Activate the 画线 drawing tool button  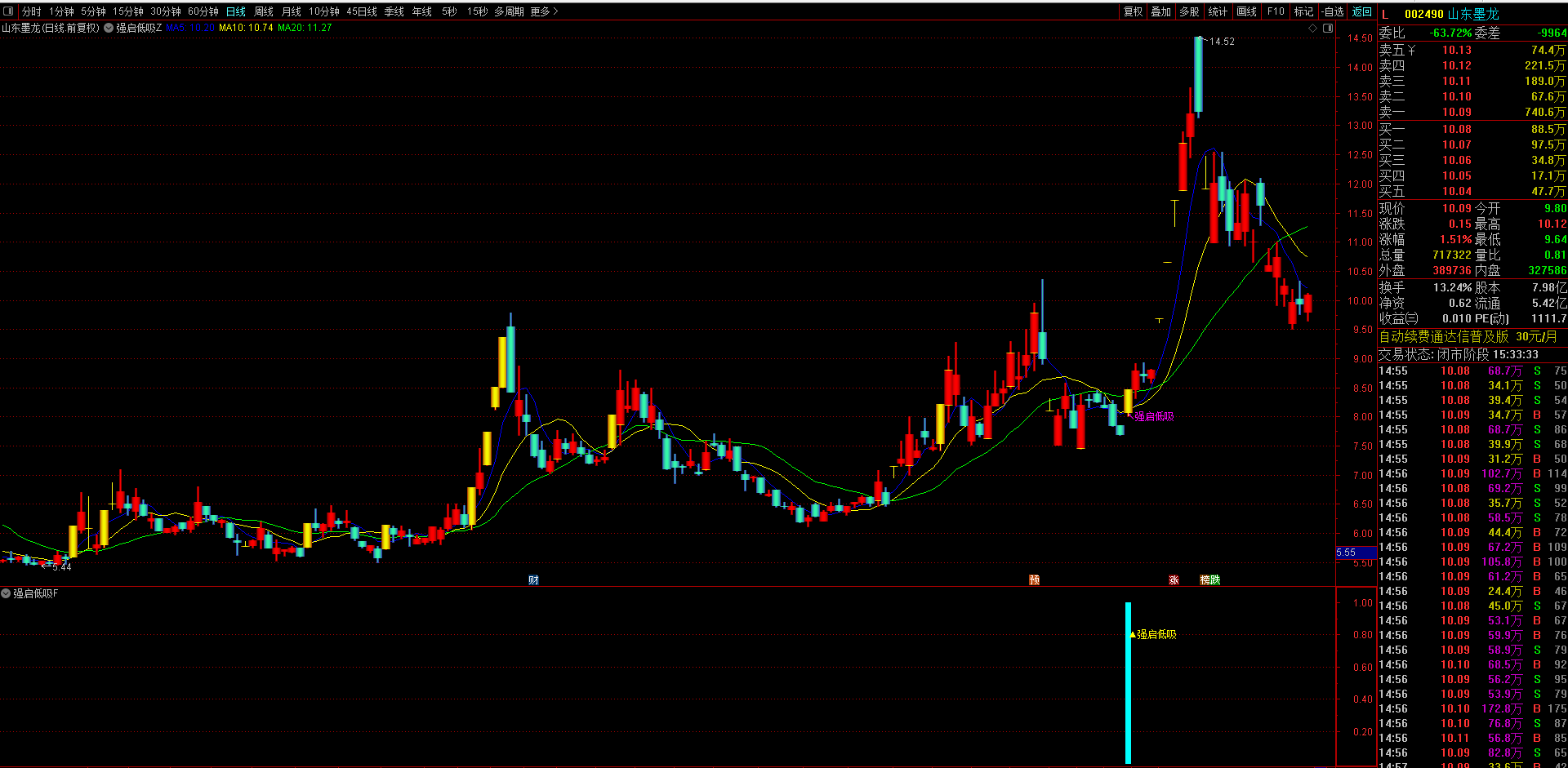click(1246, 11)
